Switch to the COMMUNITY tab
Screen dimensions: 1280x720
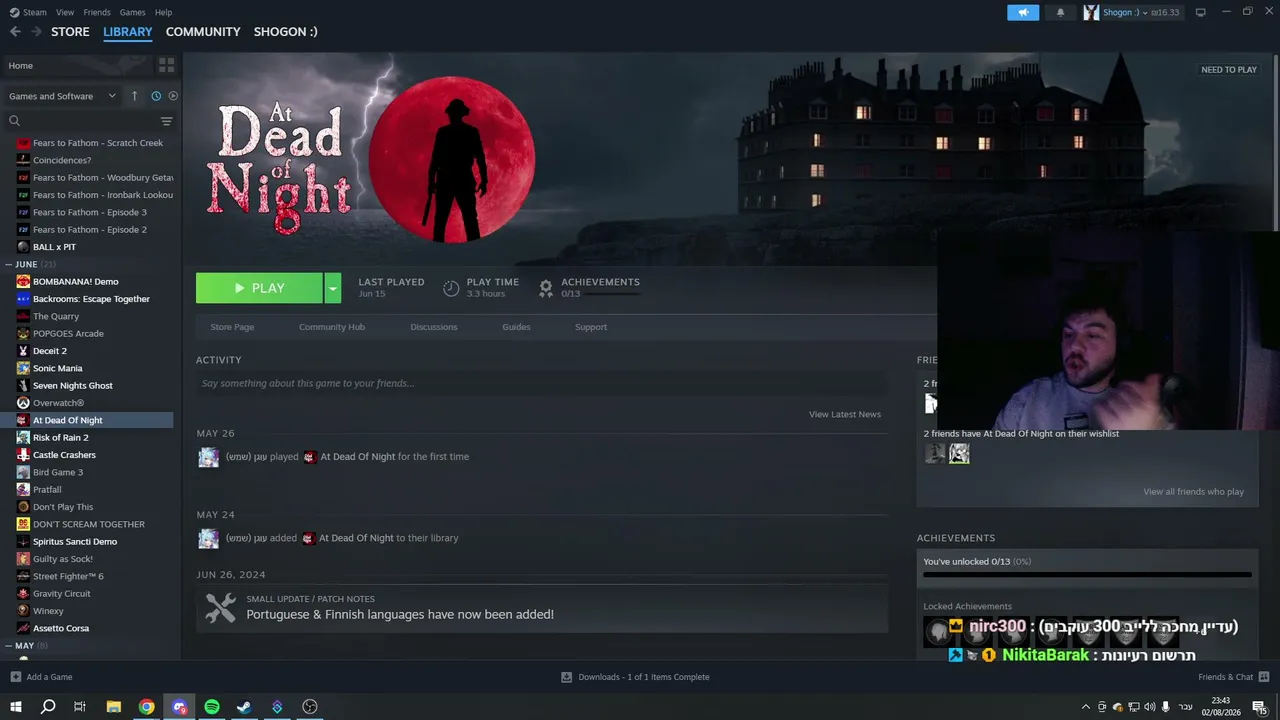point(203,32)
